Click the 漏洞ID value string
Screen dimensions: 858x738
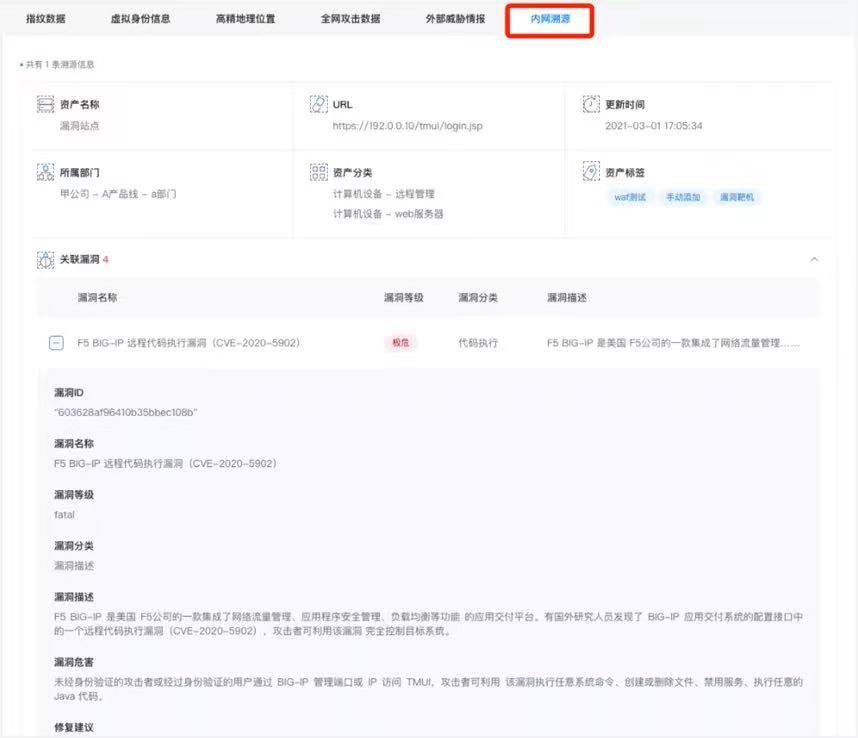(125, 412)
